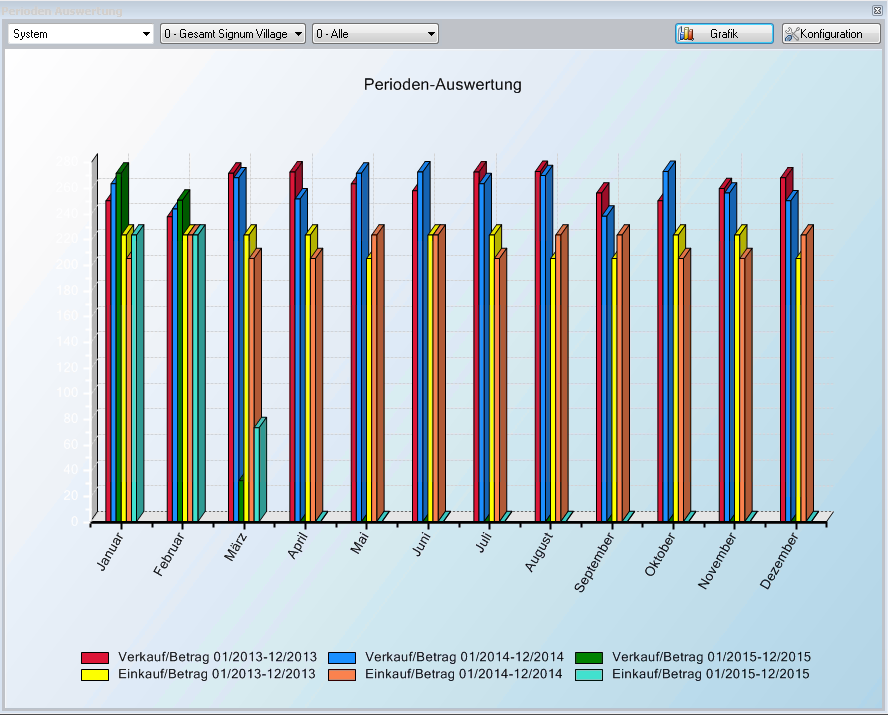Image resolution: width=888 pixels, height=715 pixels.
Task: Click the Perioden-Auswertung chart title
Action: coord(443,85)
